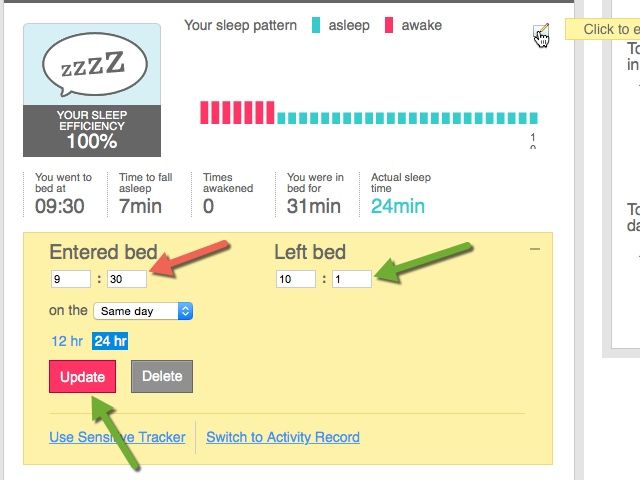640x480 pixels.
Task: Click the red awake bars in the sleep pattern
Action: pos(237,113)
